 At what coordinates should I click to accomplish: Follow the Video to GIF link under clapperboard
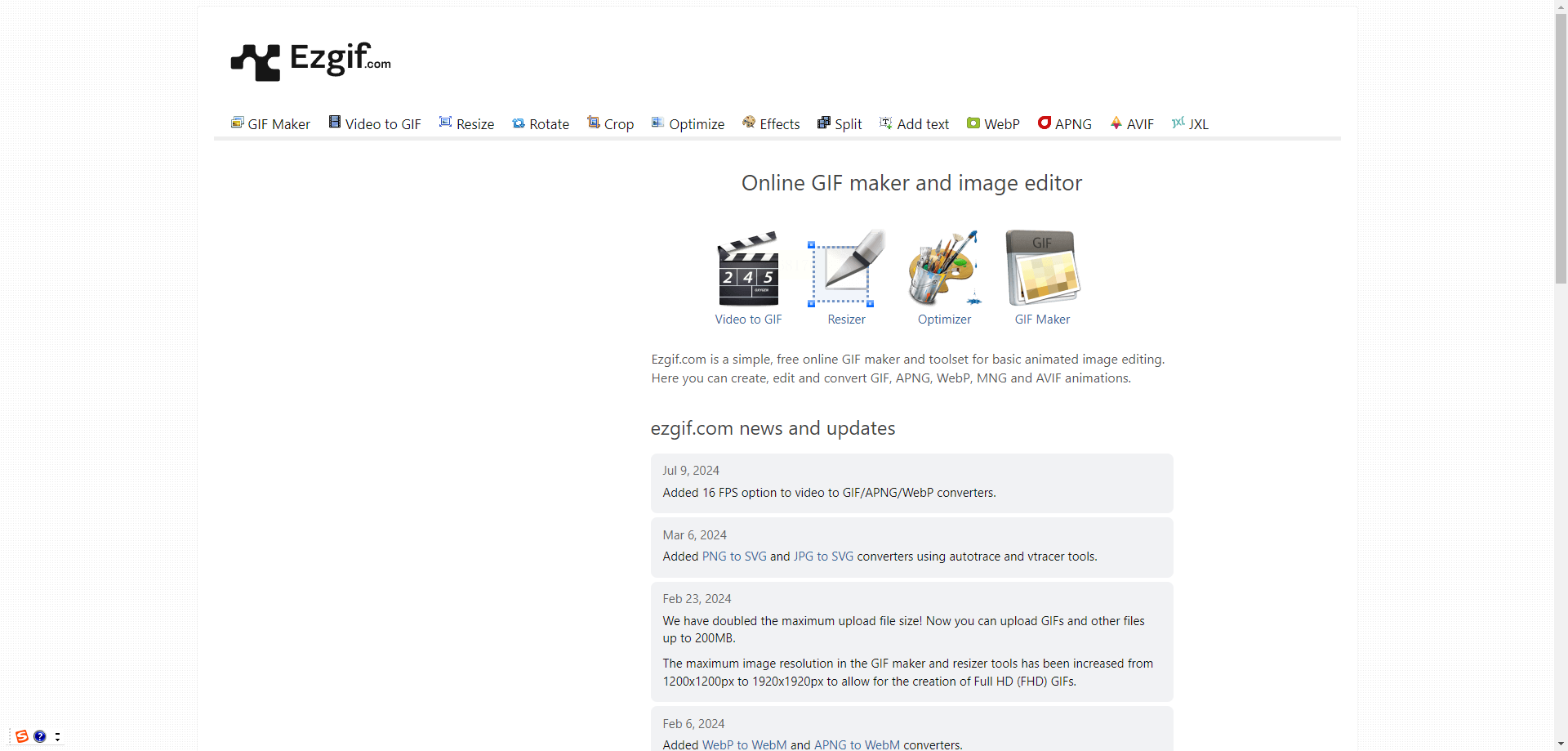click(748, 320)
